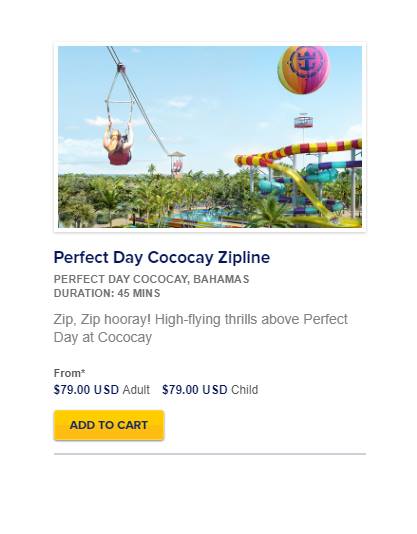The image size is (417, 534).
Task: Open the zipline excursion photo
Action: tap(210, 137)
